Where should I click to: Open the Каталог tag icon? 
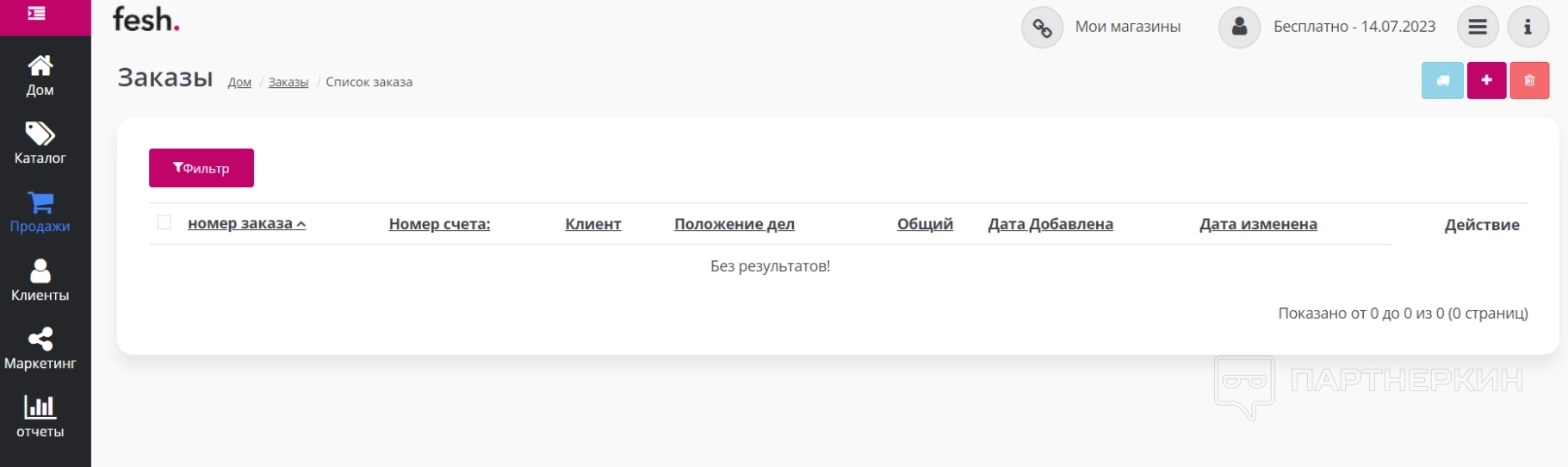point(40,134)
